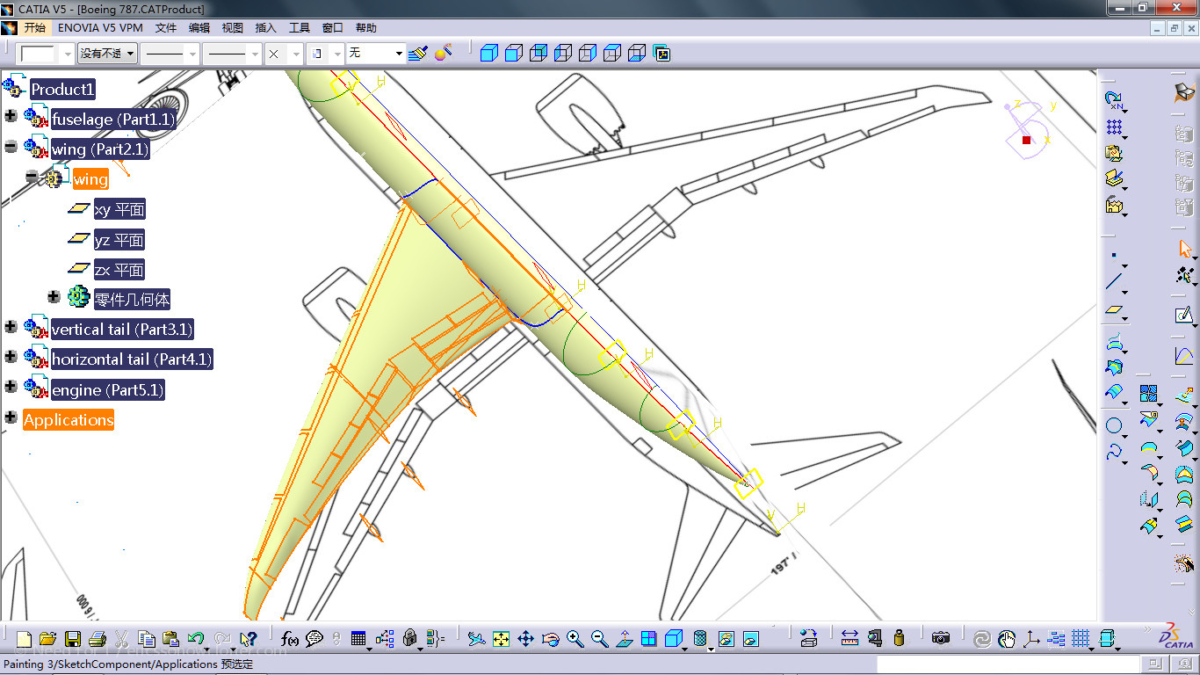
Task: Undo the last action
Action: tap(196, 638)
